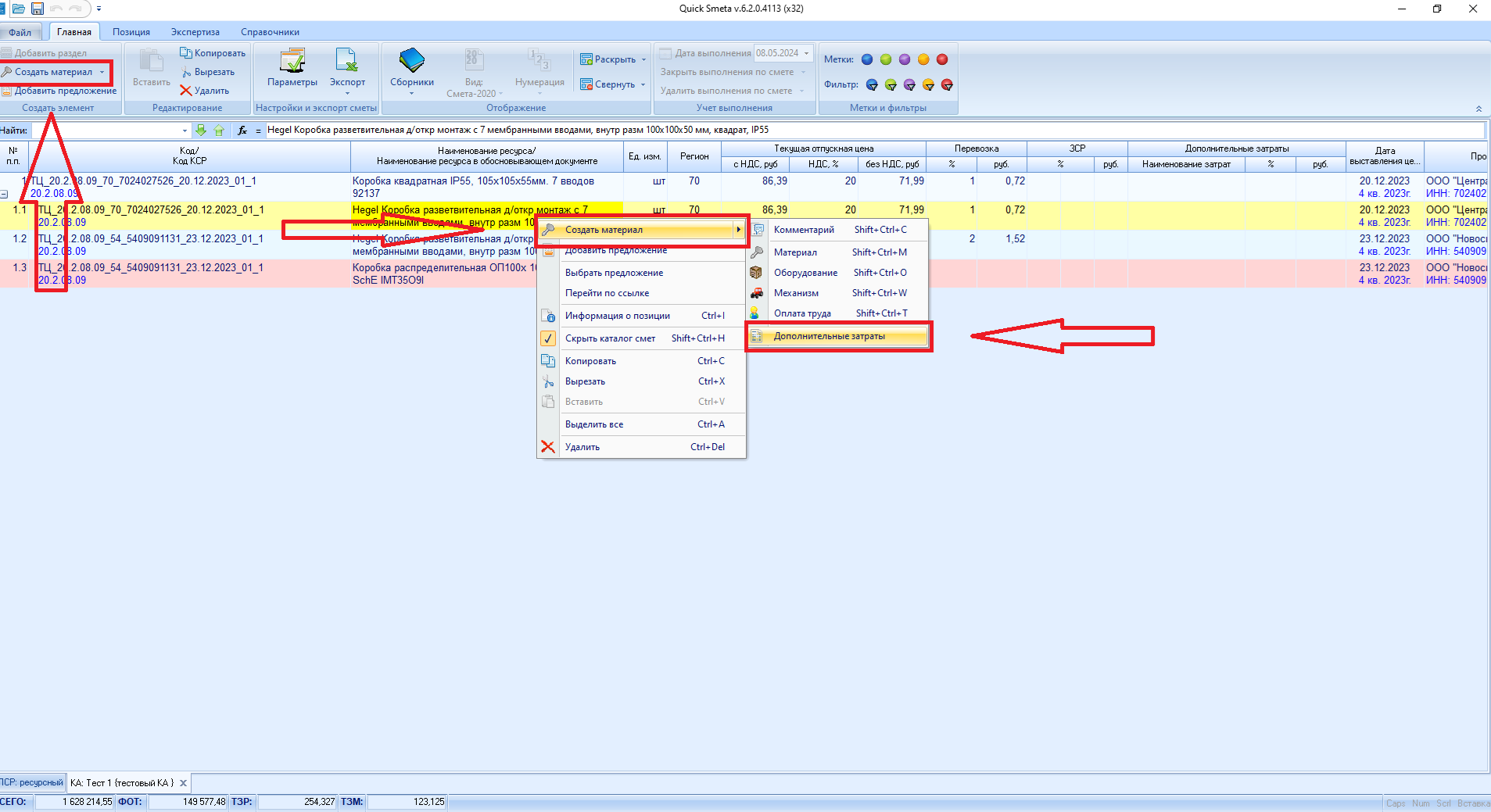1491x812 pixels.
Task: Open the Найти search dropdown arrow
Action: point(185,131)
